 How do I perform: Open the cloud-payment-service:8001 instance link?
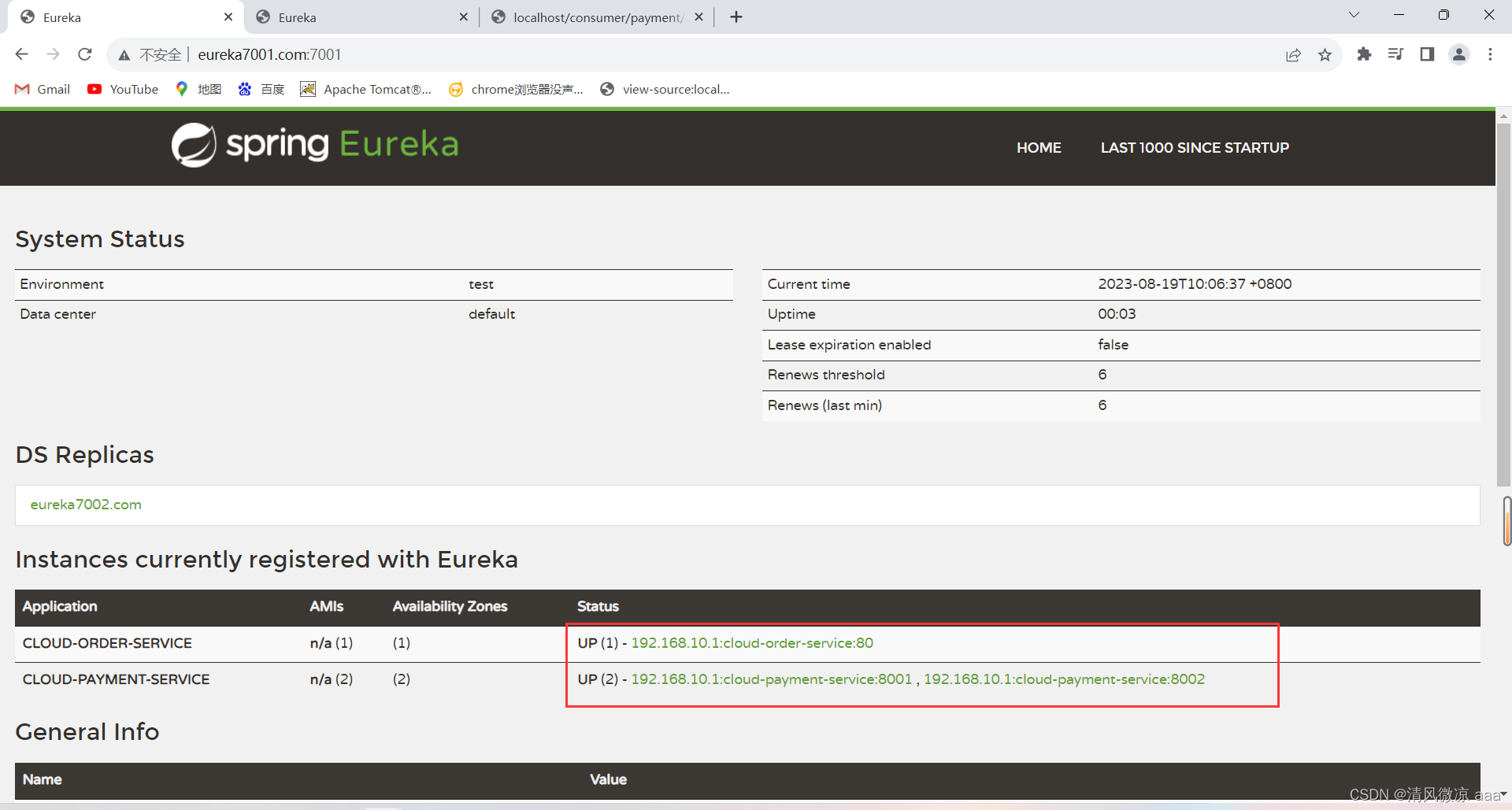click(x=772, y=679)
